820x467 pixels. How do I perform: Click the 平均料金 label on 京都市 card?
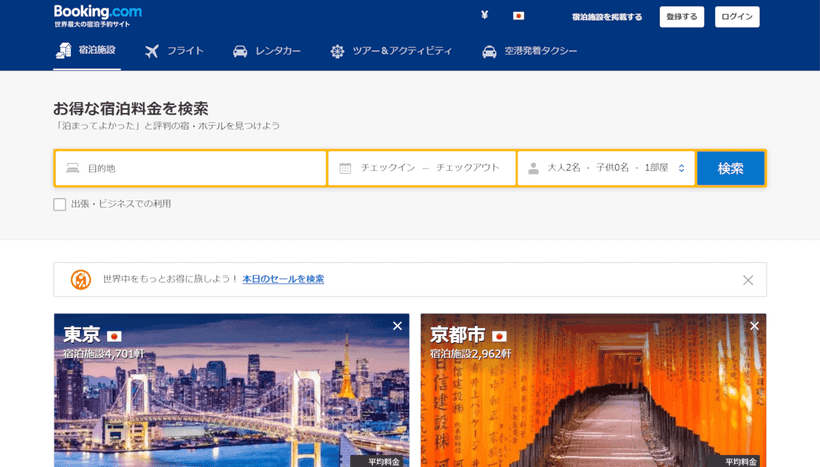pos(741,462)
